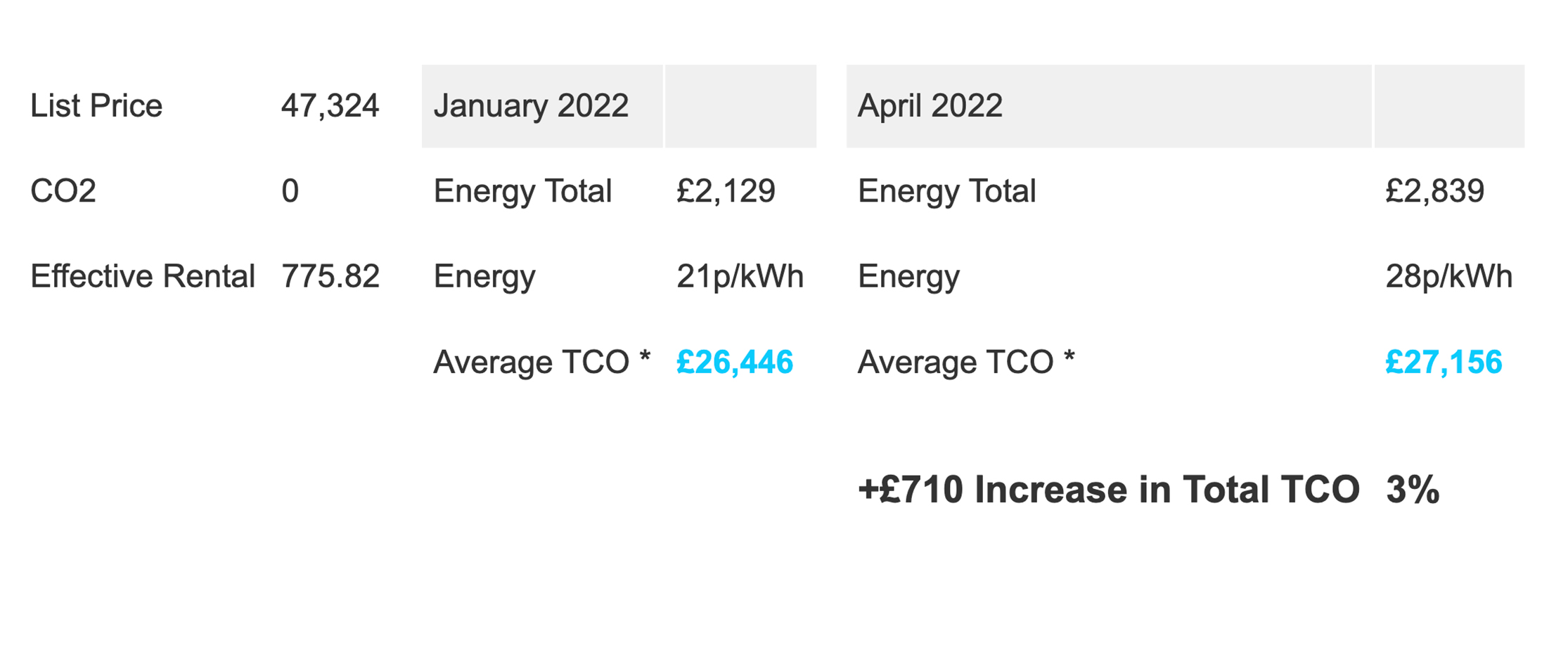The width and height of the screenshot is (1568, 645).
Task: Click the 21p/kWh energy rate
Action: pos(740,276)
